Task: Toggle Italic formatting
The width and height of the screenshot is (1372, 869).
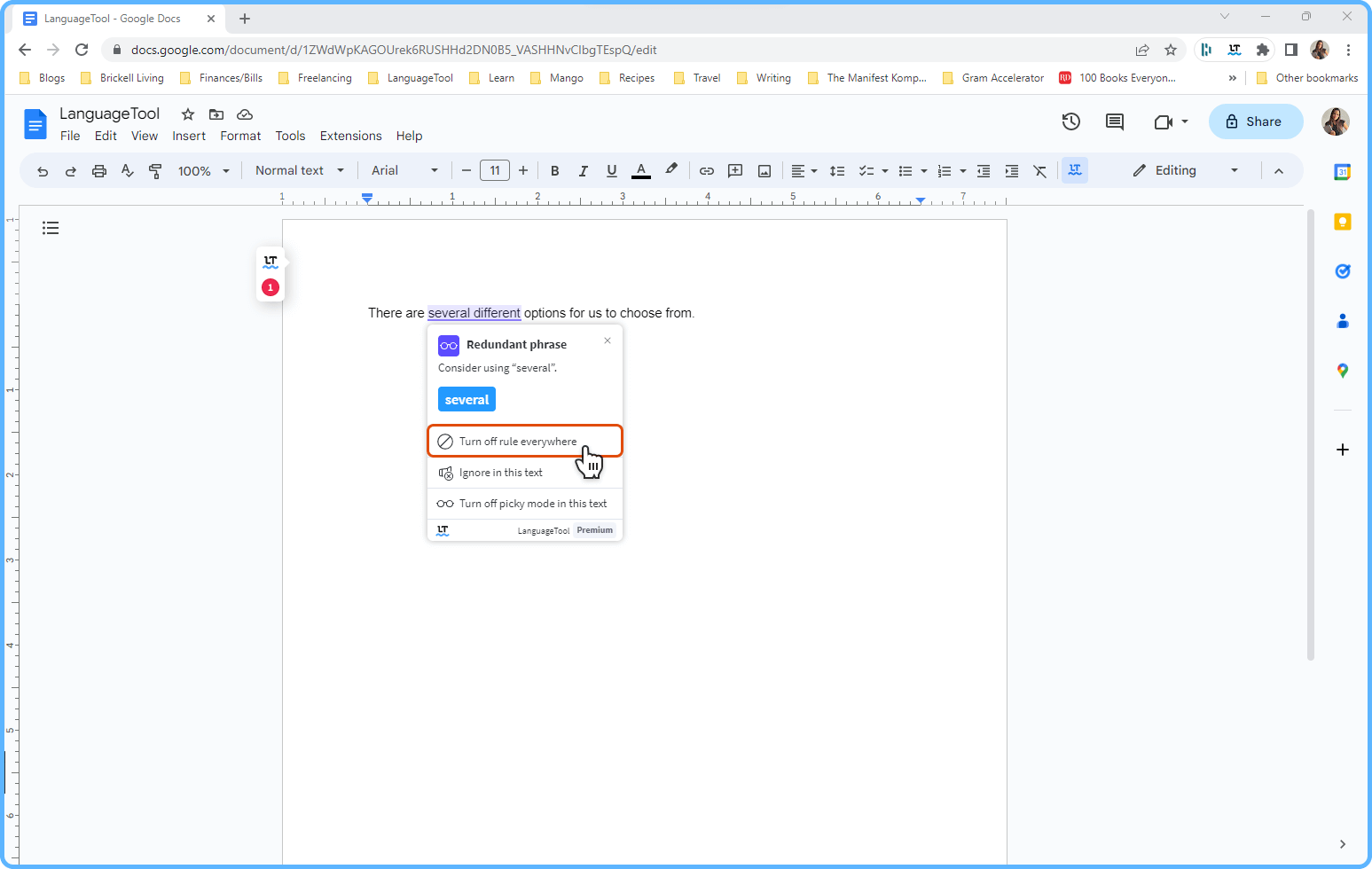Action: click(x=583, y=171)
